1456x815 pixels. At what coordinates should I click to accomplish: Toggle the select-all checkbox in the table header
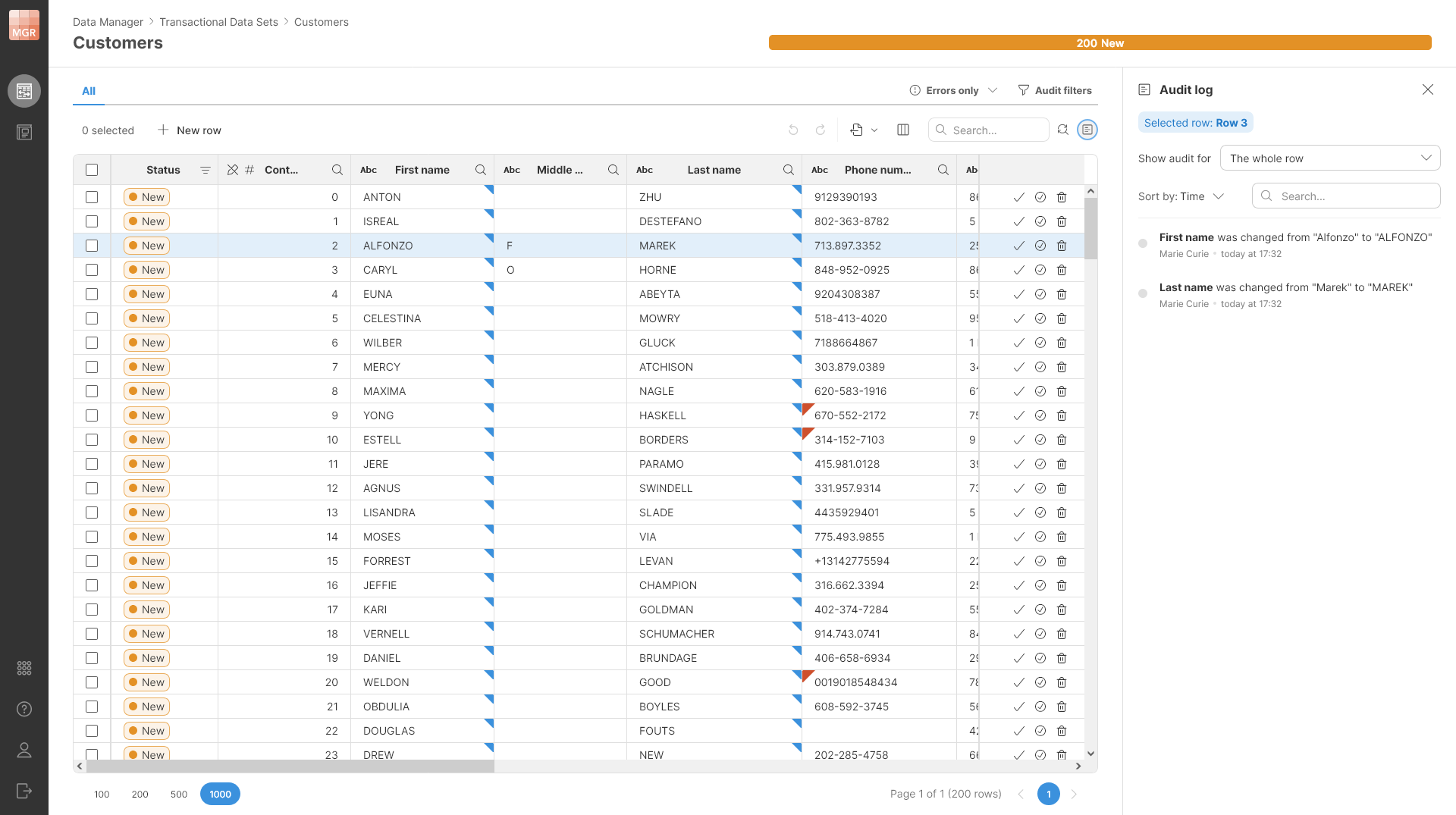(92, 170)
